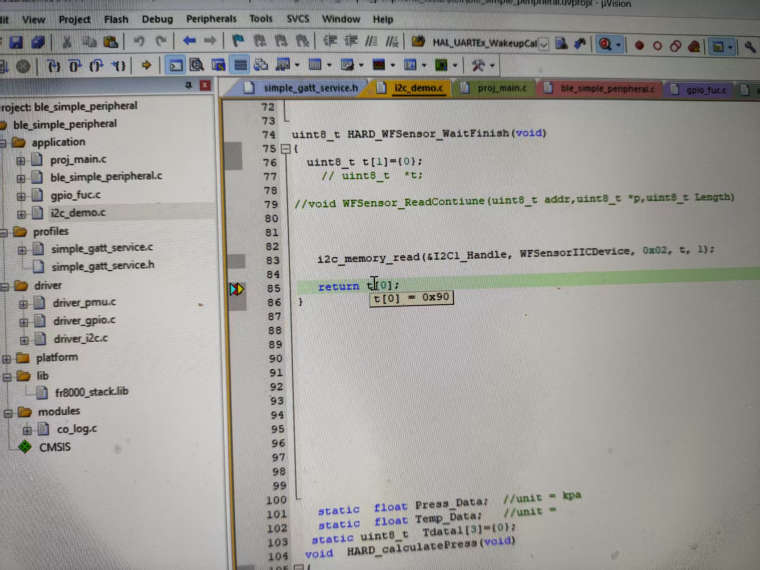Close the Project panel with red X
The image size is (760, 570).
click(x=207, y=87)
